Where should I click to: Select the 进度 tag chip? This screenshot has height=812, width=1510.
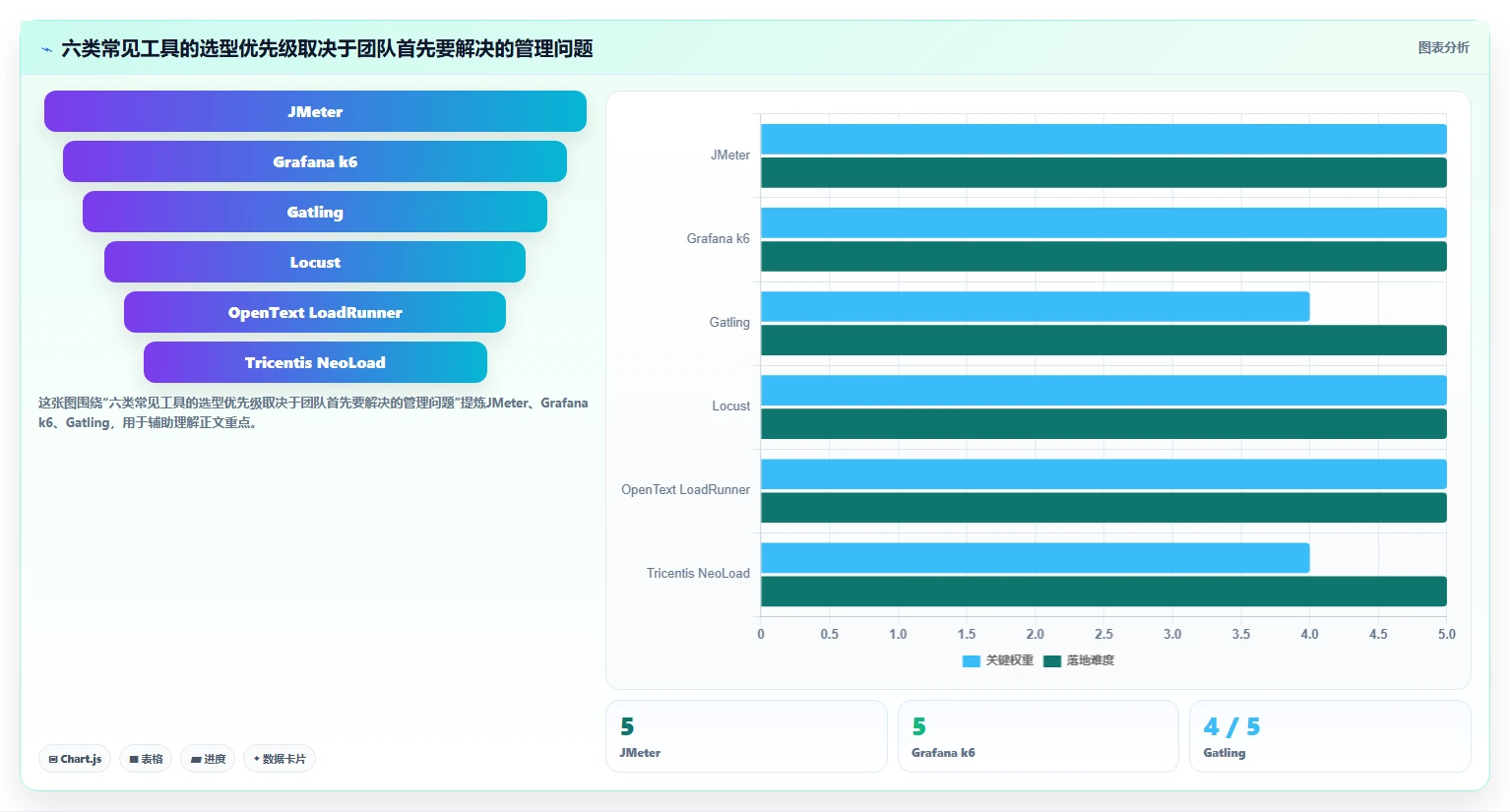(x=208, y=759)
